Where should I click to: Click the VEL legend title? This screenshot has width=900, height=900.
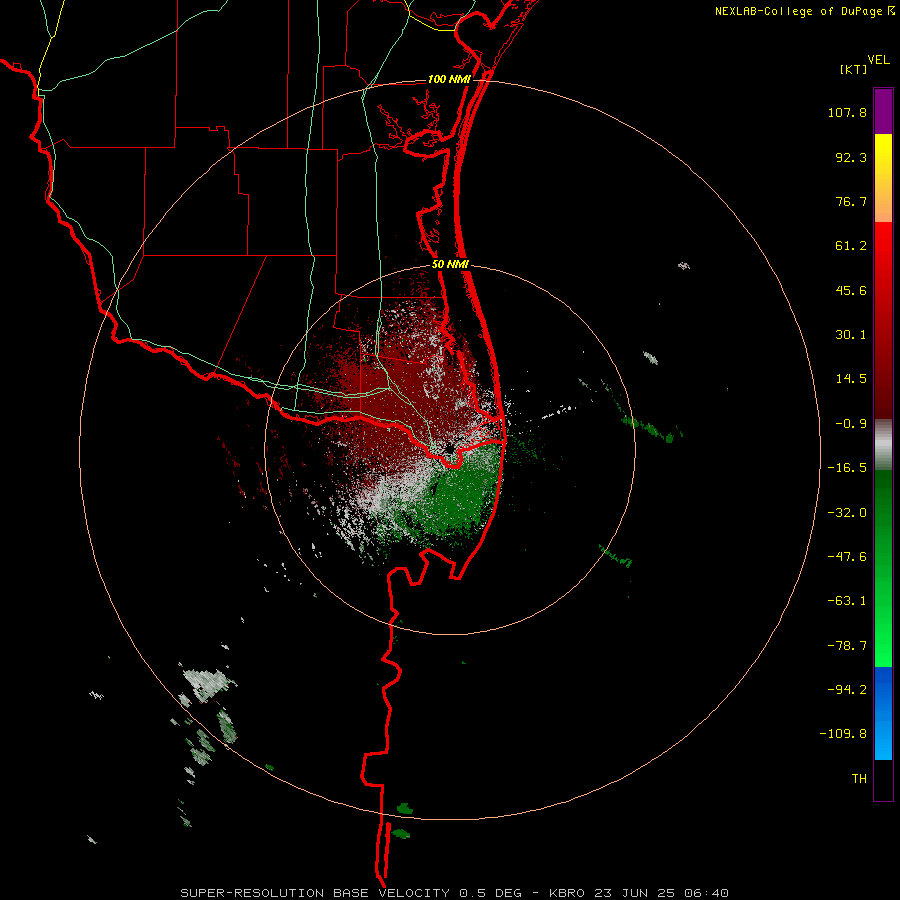coord(878,60)
